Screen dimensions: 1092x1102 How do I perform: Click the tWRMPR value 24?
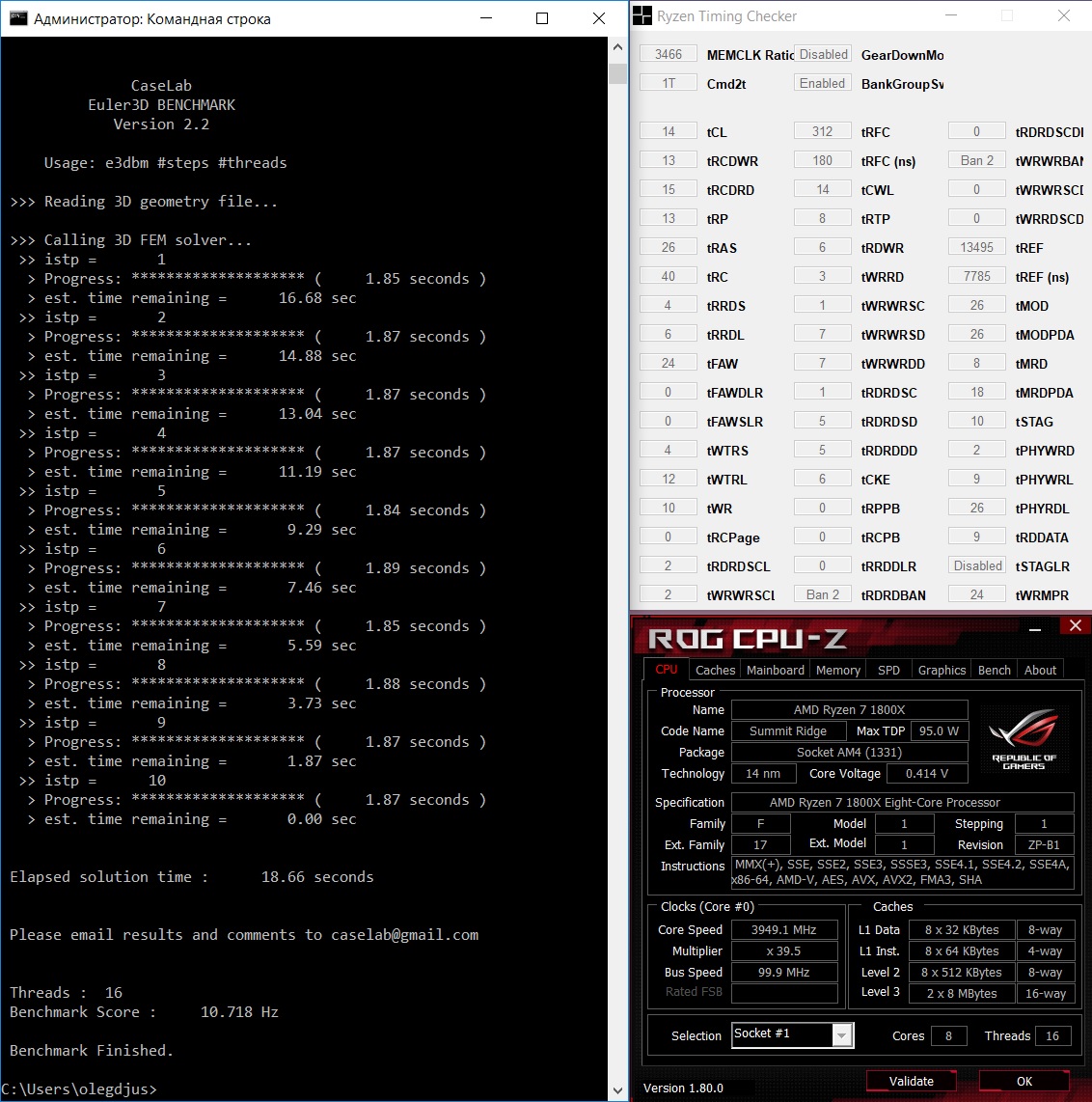coord(977,594)
